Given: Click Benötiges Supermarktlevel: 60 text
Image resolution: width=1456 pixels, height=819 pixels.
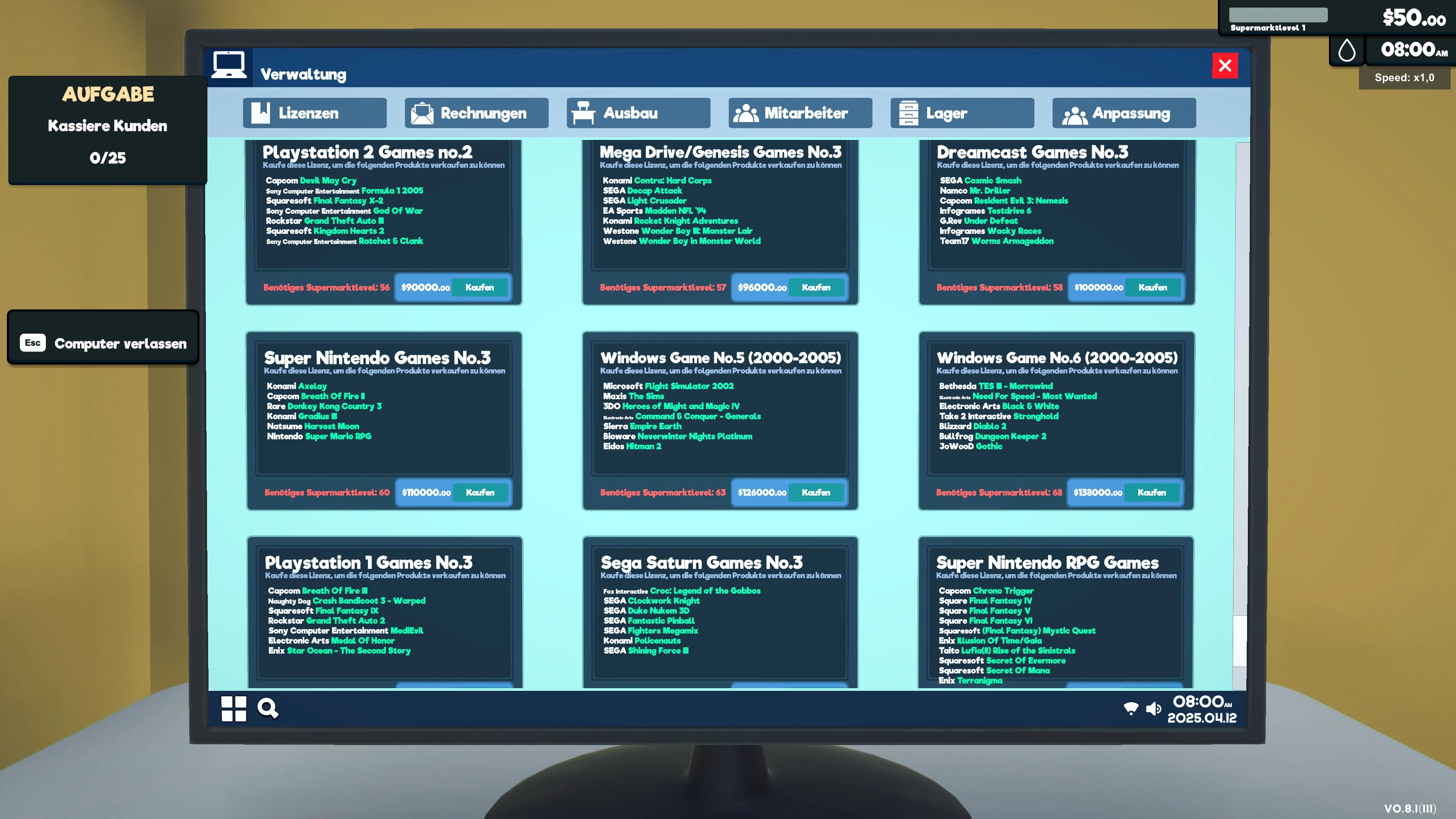Looking at the screenshot, I should pos(327,492).
